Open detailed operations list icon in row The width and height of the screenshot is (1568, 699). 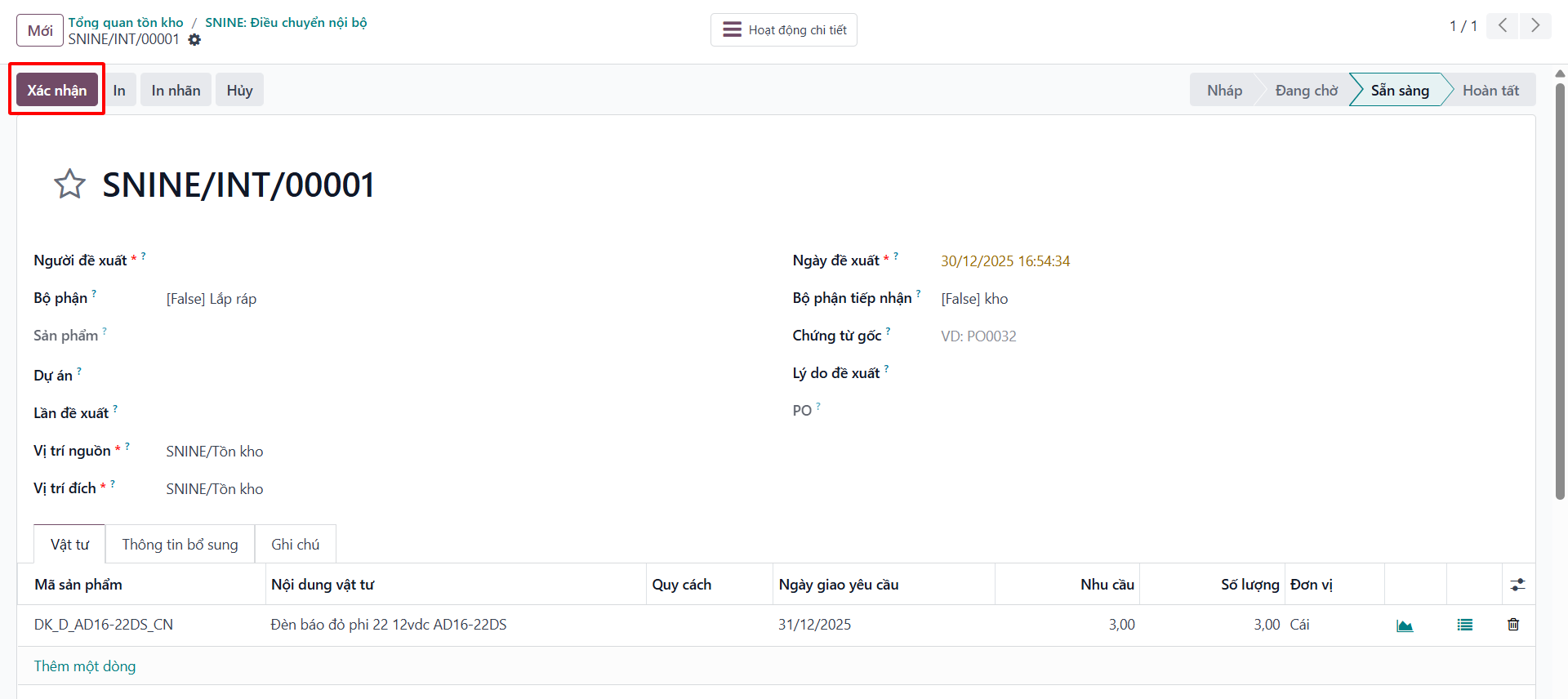(x=1465, y=625)
